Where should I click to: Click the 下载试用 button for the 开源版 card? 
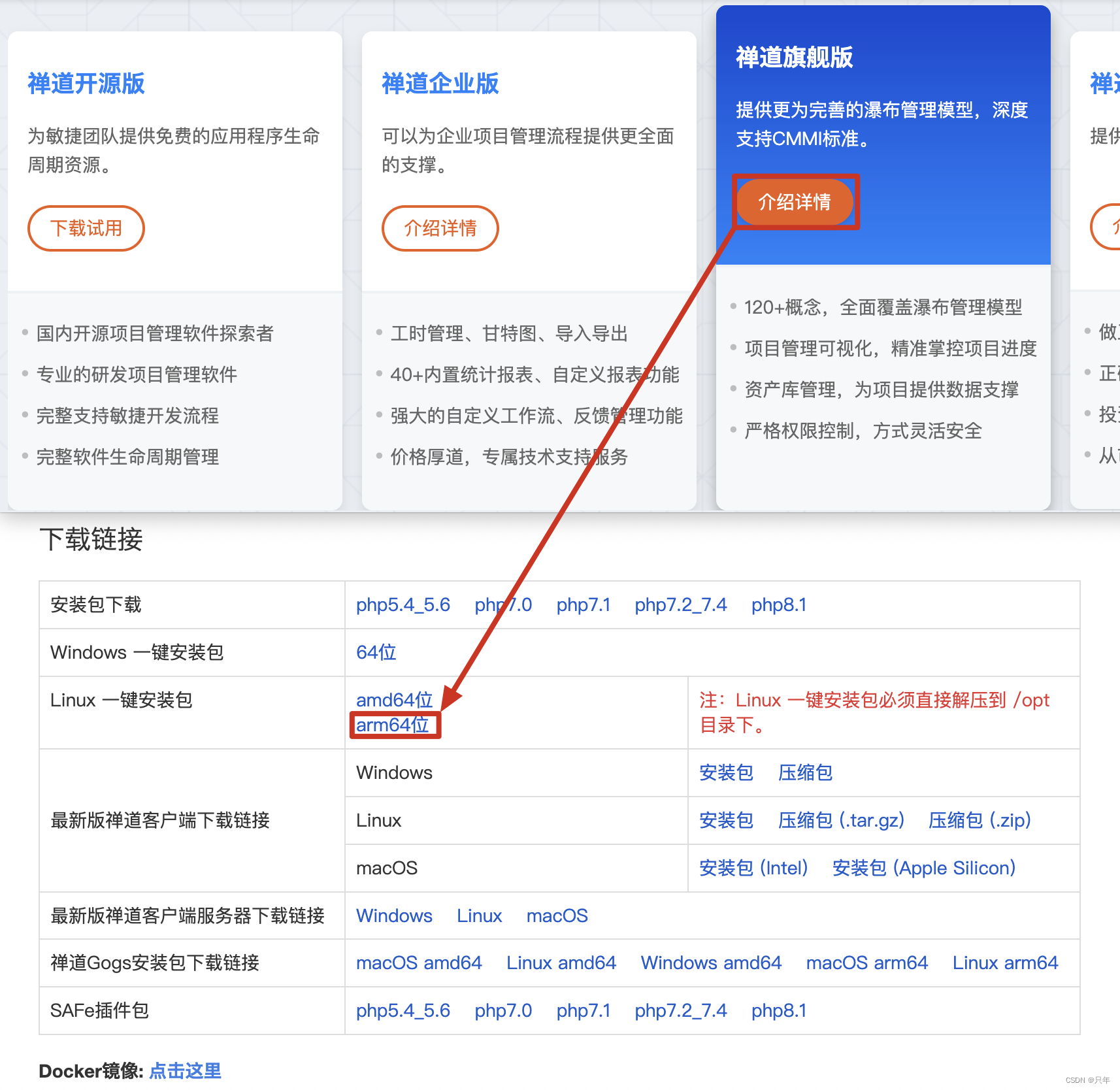[x=86, y=228]
